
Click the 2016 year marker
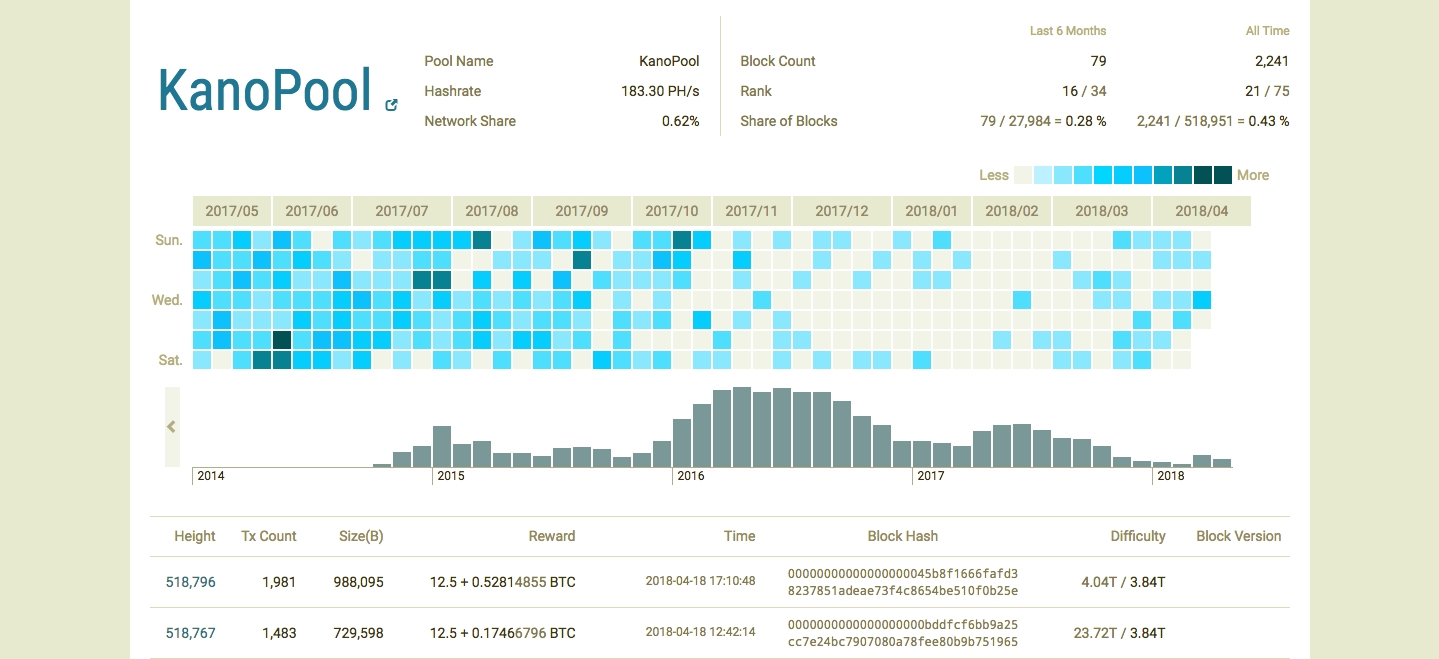coord(691,476)
